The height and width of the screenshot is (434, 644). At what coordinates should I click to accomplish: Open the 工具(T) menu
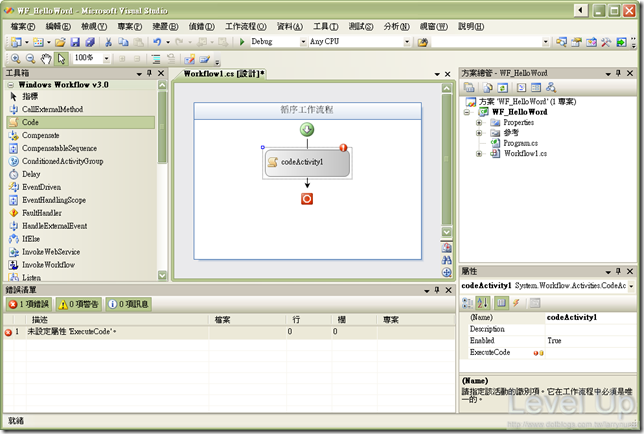point(326,27)
